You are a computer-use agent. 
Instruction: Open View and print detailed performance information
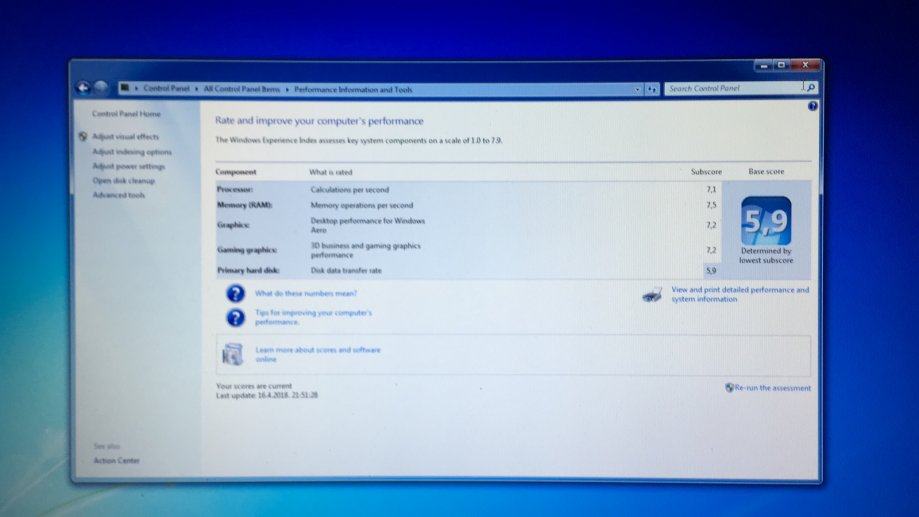[740, 294]
